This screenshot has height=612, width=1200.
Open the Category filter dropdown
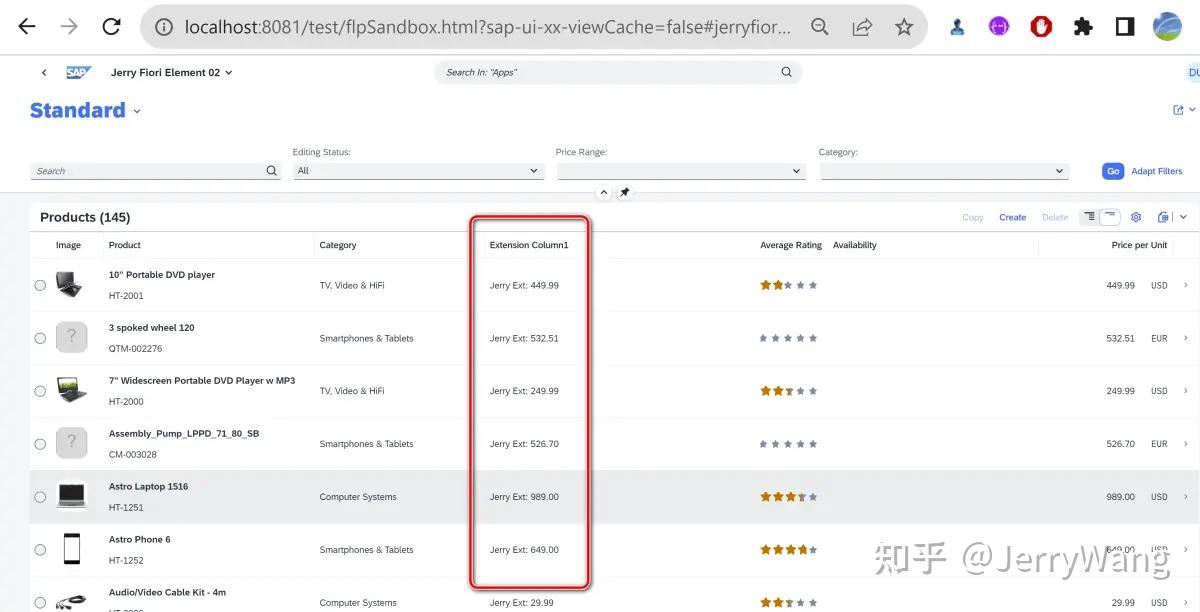click(944, 170)
